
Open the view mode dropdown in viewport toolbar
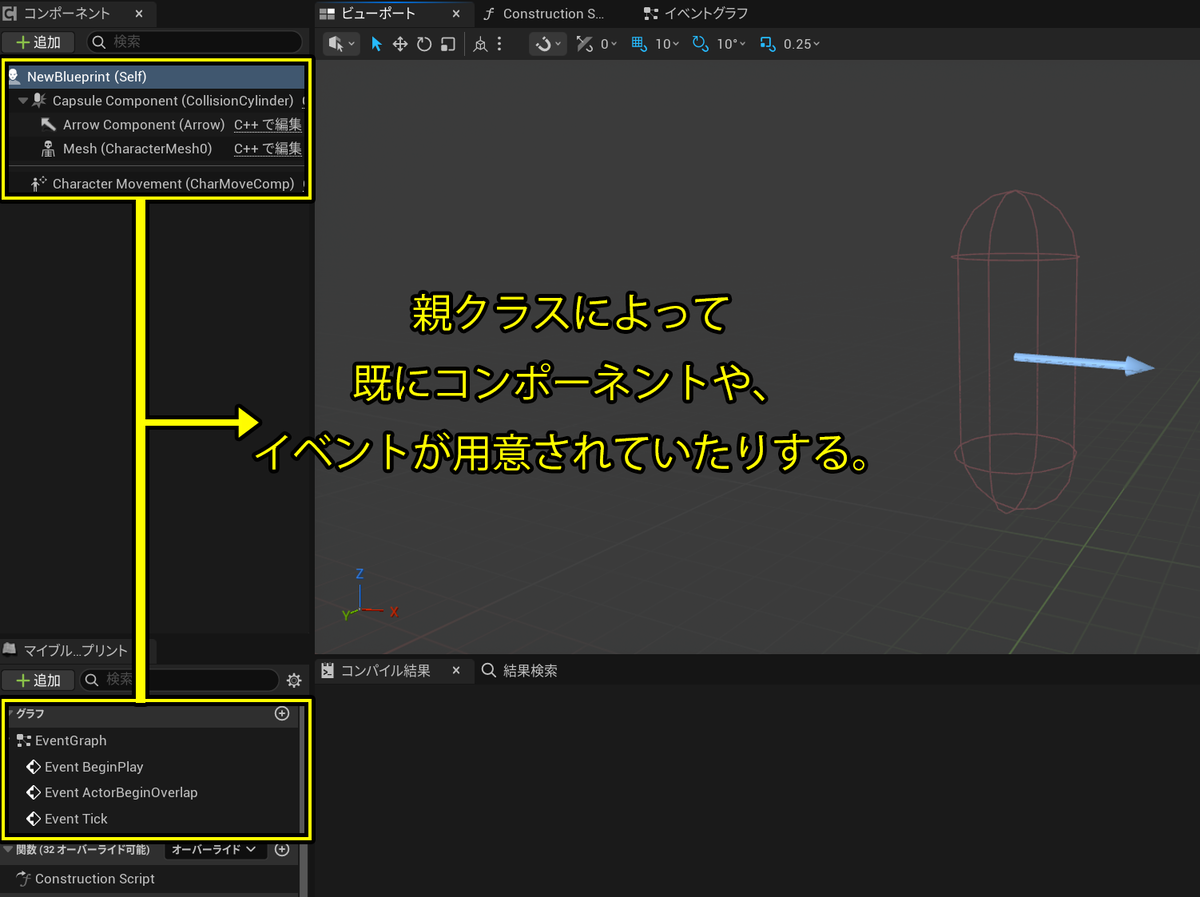pyautogui.click(x=341, y=44)
